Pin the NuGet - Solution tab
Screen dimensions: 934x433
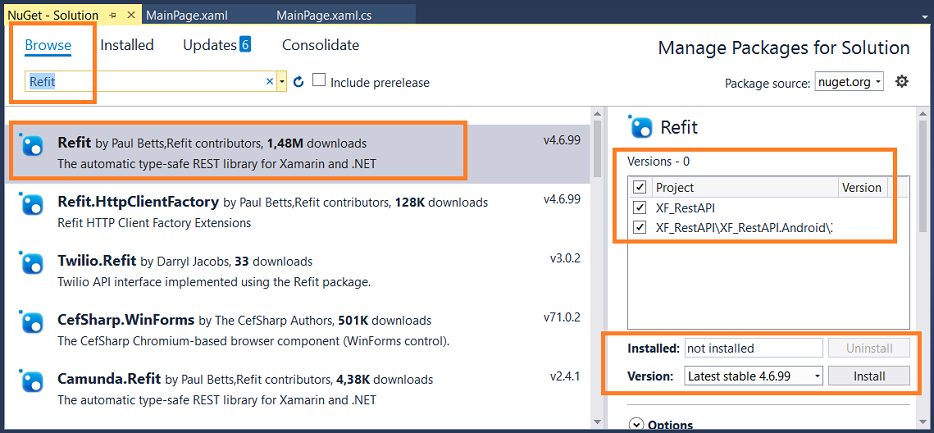113,15
